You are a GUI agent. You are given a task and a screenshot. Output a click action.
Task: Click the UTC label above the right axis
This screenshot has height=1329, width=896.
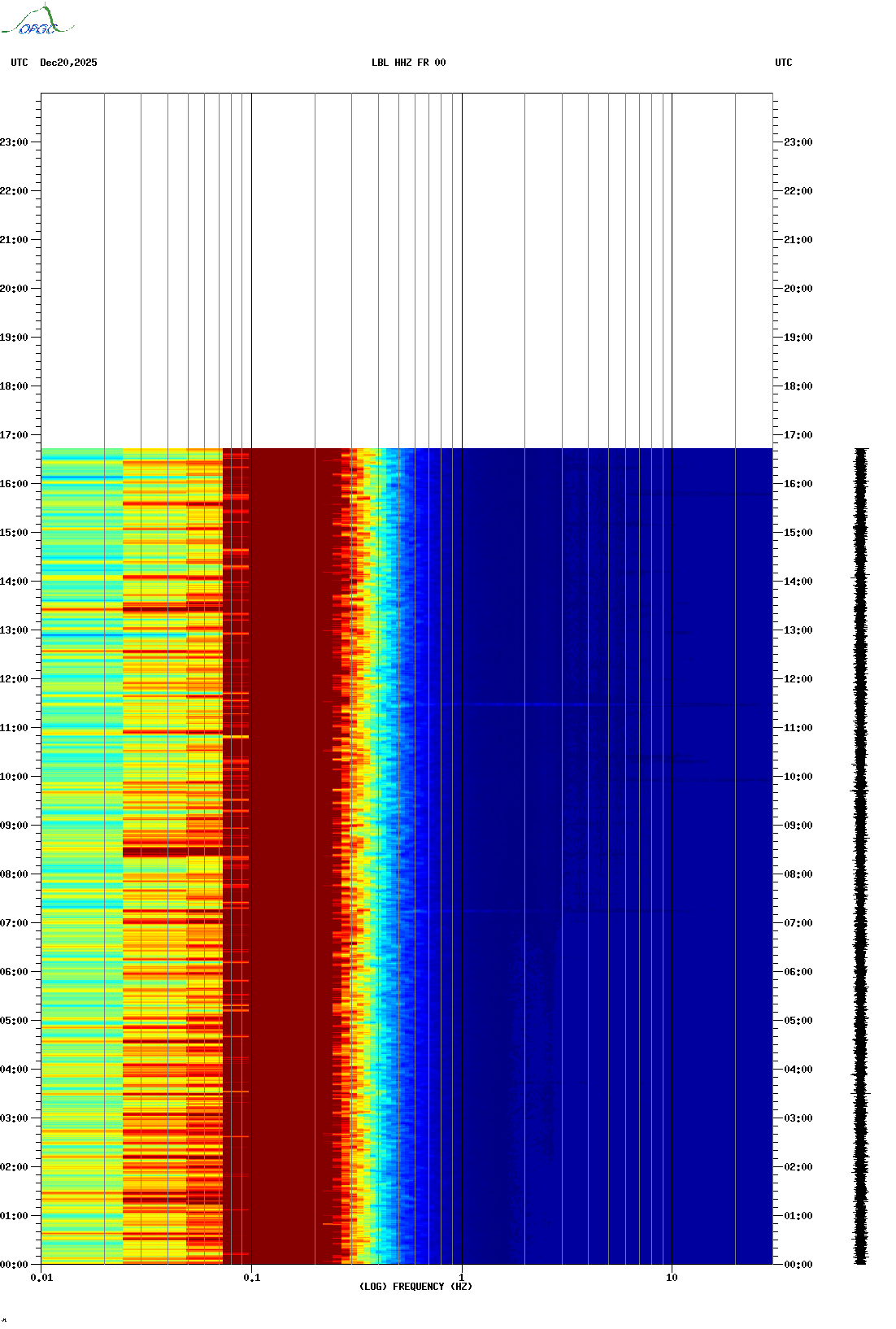783,63
